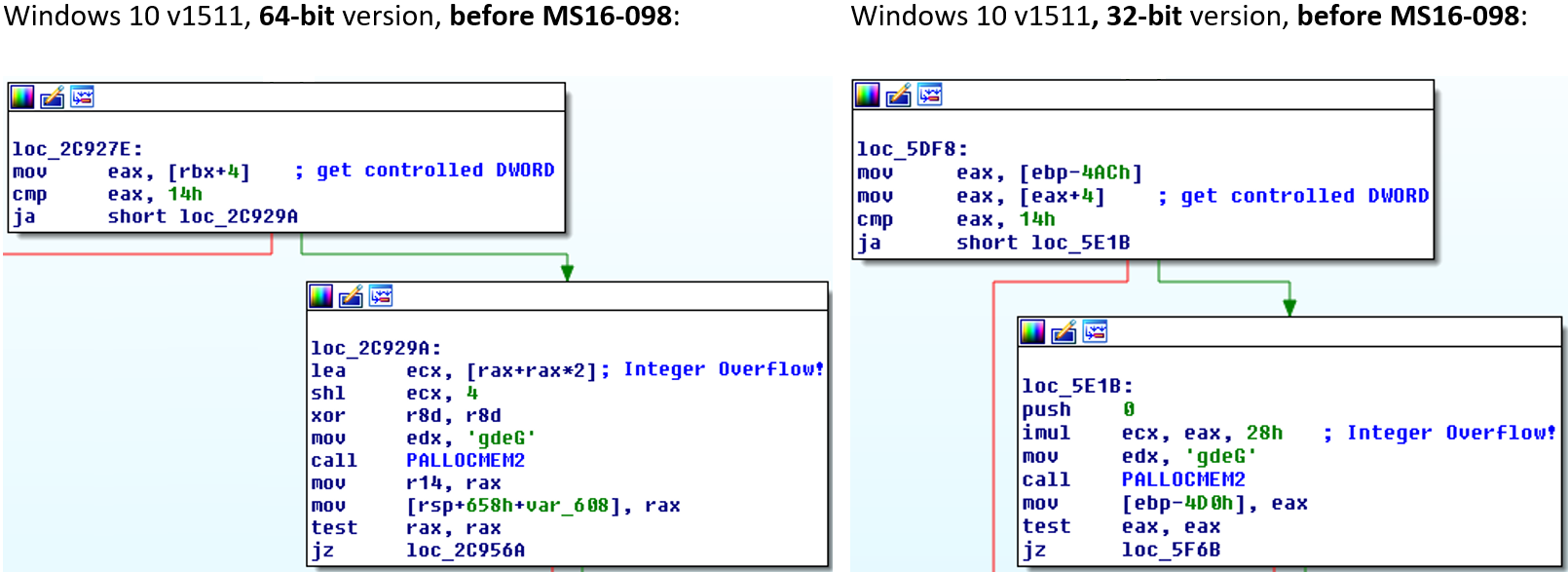
Task: Click the pencil edit icon in loc_5E1B block
Action: (1064, 332)
